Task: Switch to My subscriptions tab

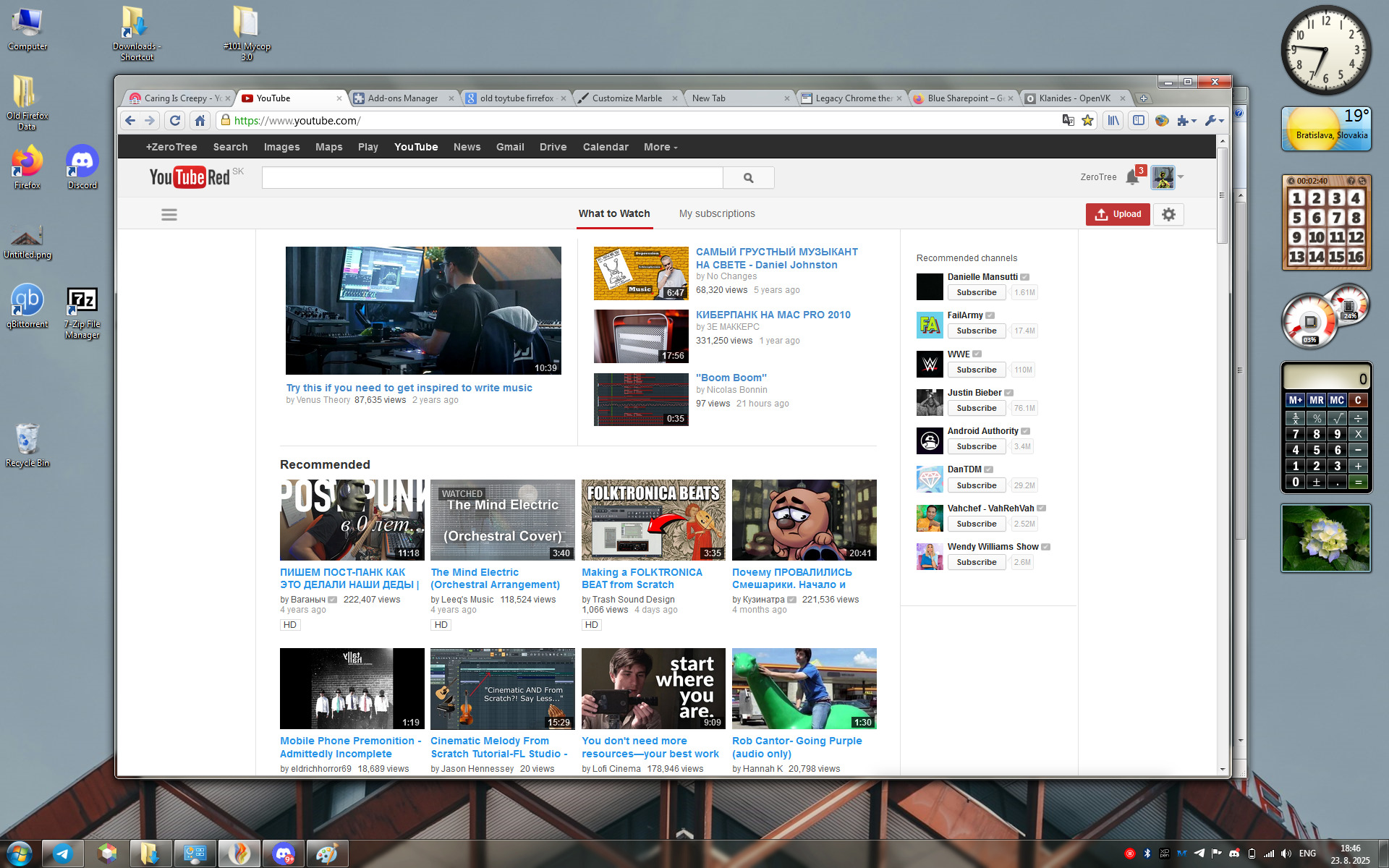Action: 716,214
